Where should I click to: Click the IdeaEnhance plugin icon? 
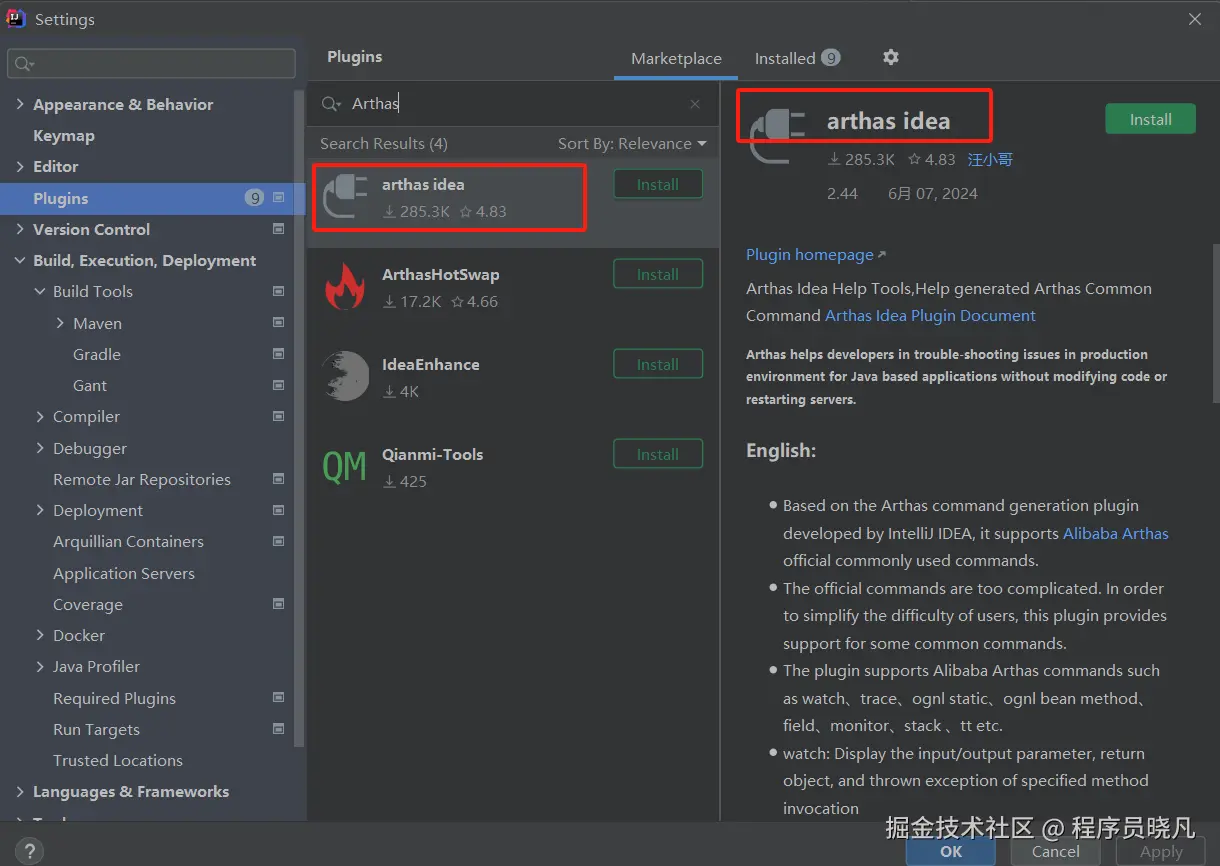(346, 377)
